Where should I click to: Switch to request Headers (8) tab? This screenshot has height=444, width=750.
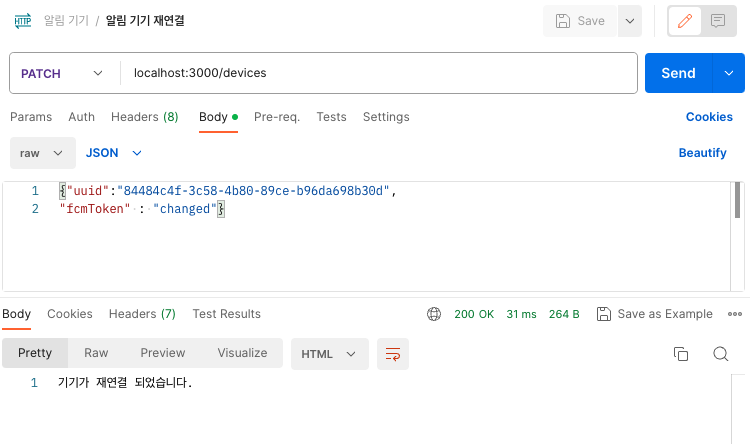click(144, 117)
